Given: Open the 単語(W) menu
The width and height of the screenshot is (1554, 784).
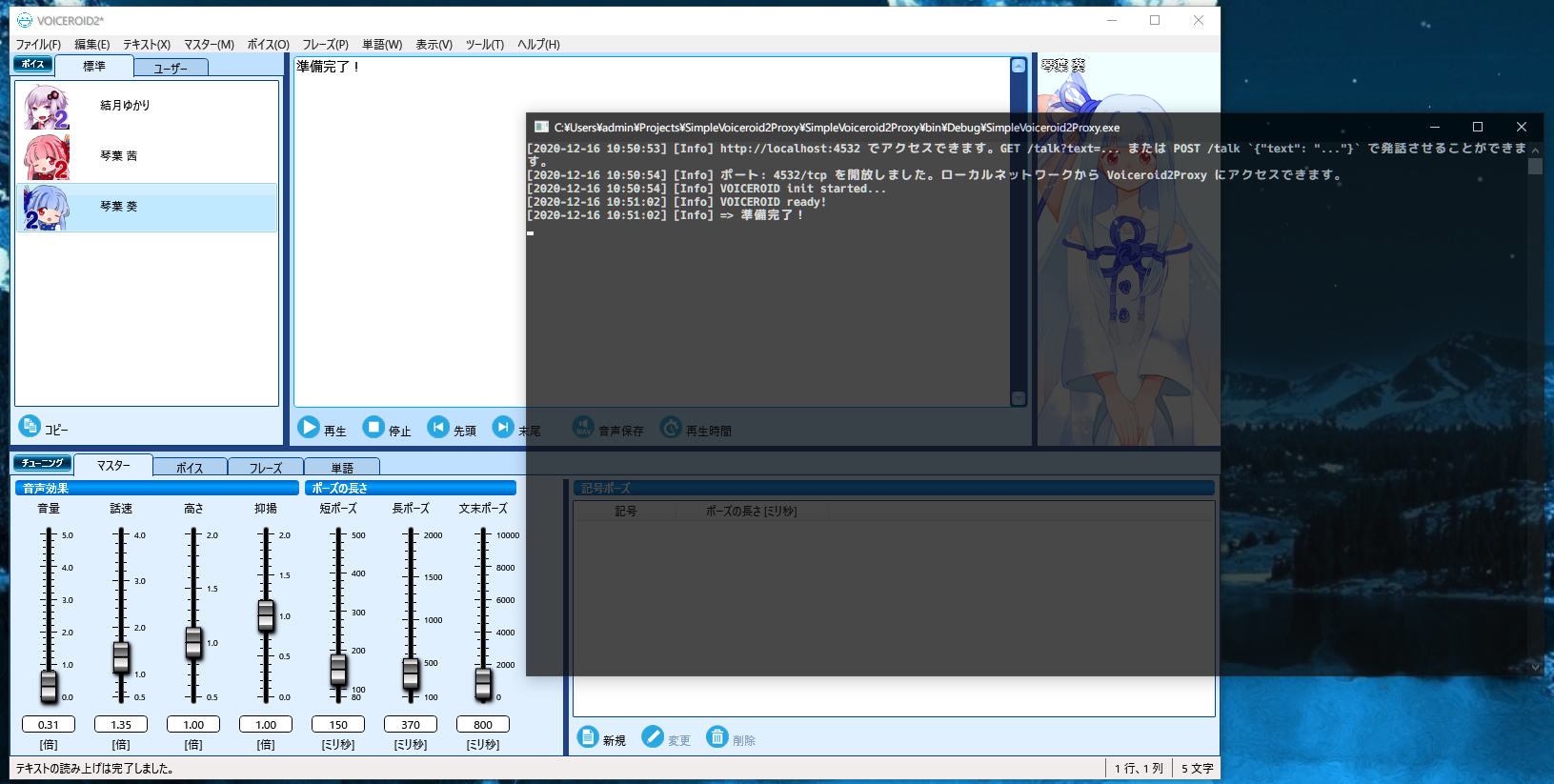Looking at the screenshot, I should [382, 45].
